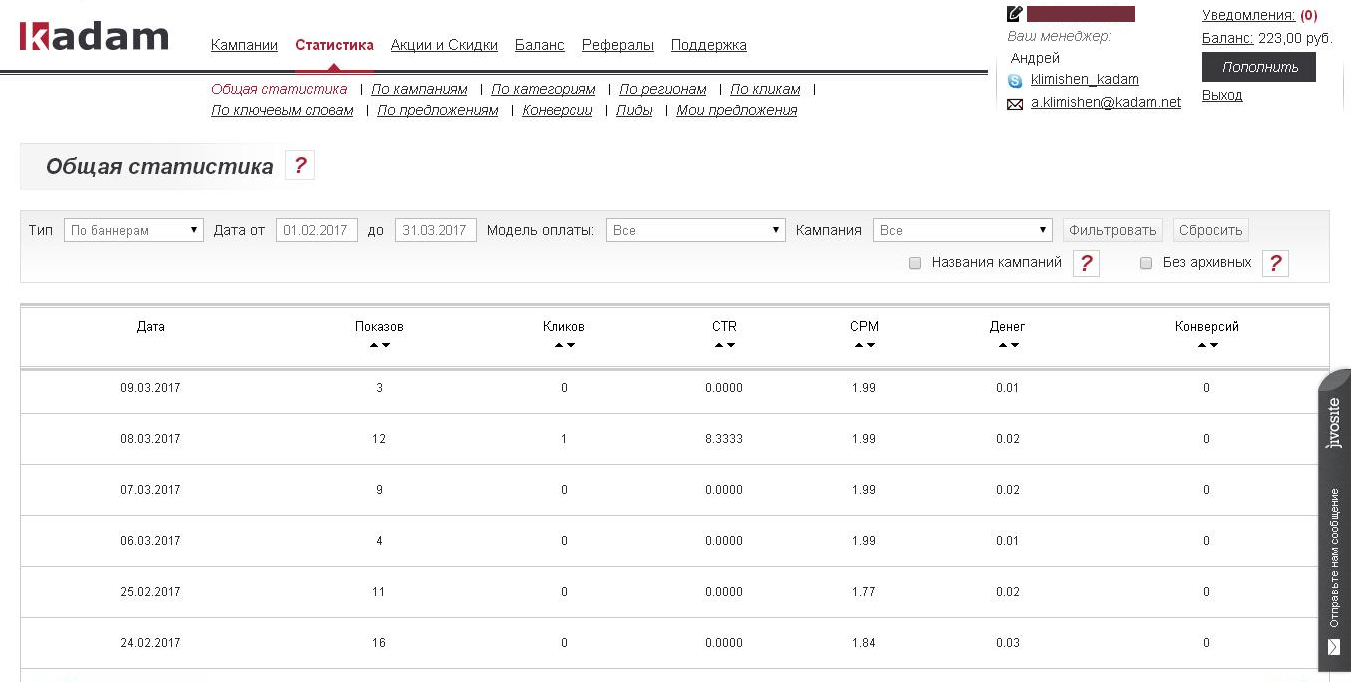Open help icon next to Без архивных
The width and height of the screenshot is (1351, 682).
coord(1275,263)
